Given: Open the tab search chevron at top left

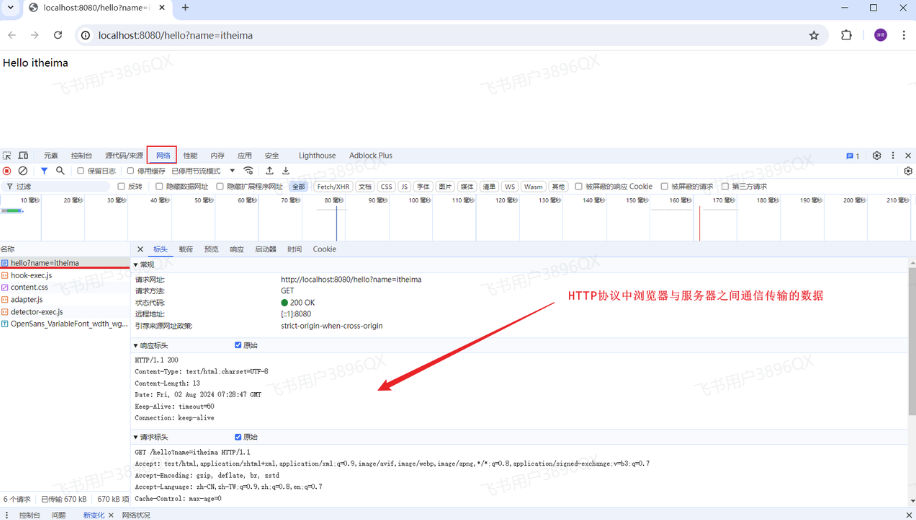Looking at the screenshot, I should [x=11, y=8].
